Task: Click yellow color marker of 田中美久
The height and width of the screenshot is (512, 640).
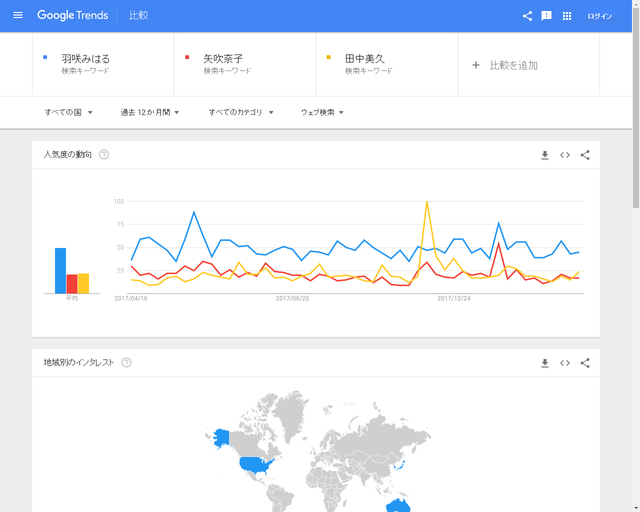Action: (x=329, y=57)
